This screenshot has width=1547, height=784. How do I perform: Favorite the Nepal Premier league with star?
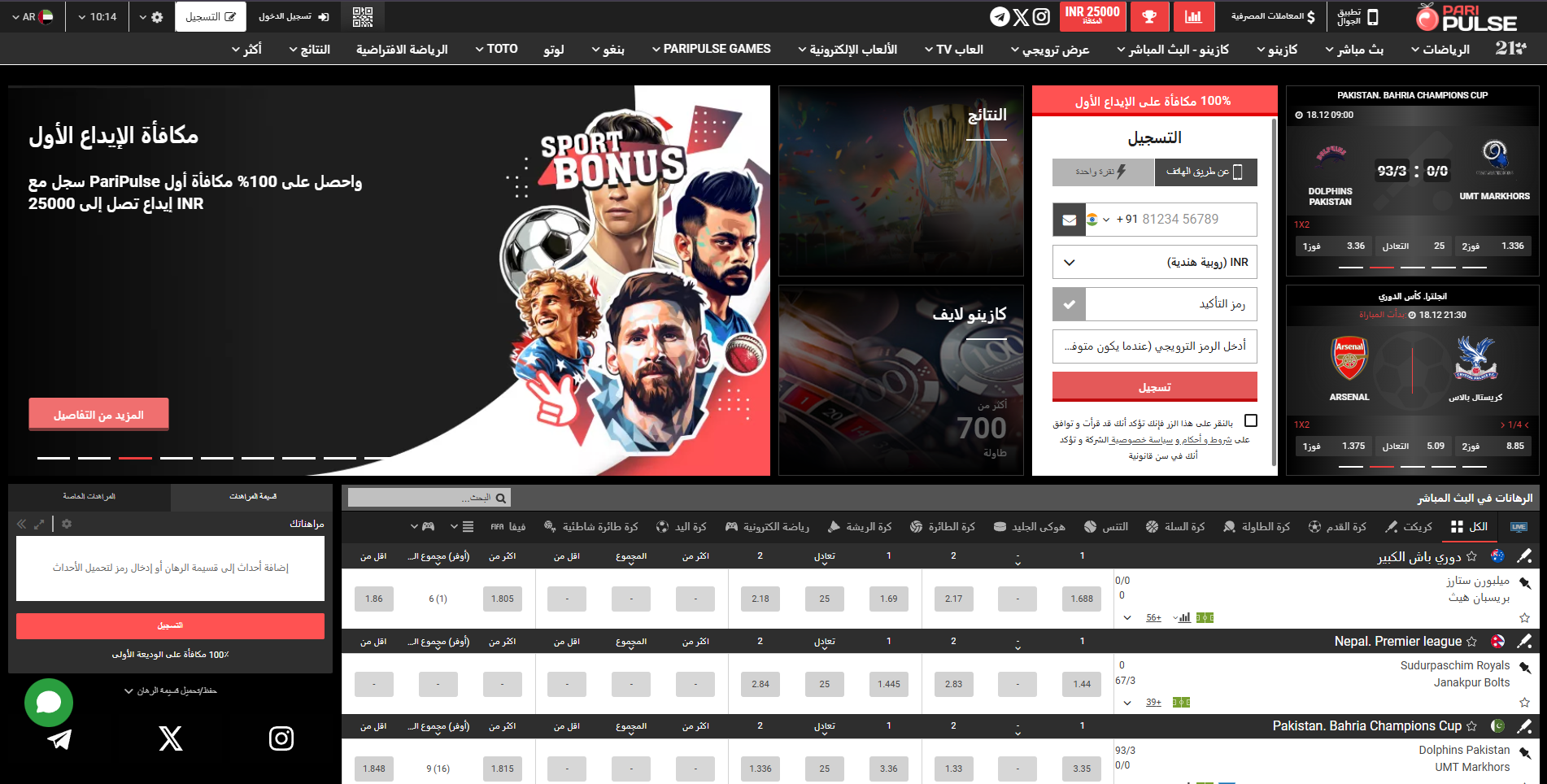1471,642
